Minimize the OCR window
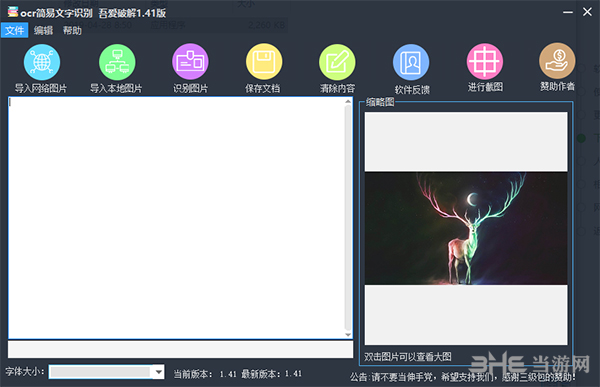600x387 pixels. click(568, 12)
